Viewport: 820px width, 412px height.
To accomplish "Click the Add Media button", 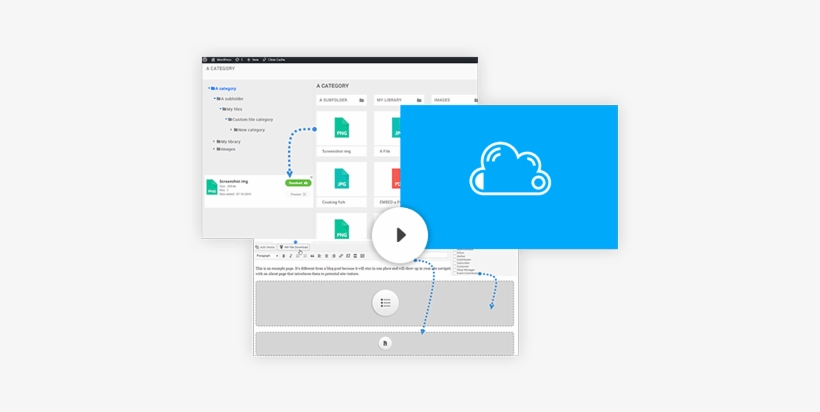I will point(266,246).
